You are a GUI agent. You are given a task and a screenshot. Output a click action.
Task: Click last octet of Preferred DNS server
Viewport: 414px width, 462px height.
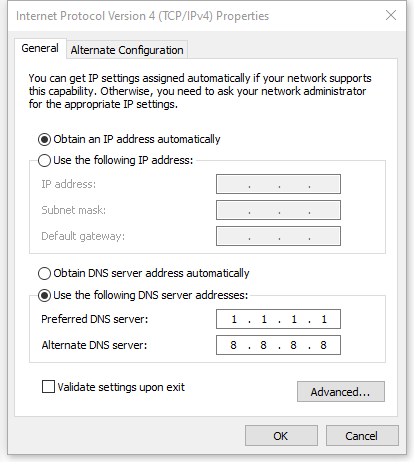(324, 319)
